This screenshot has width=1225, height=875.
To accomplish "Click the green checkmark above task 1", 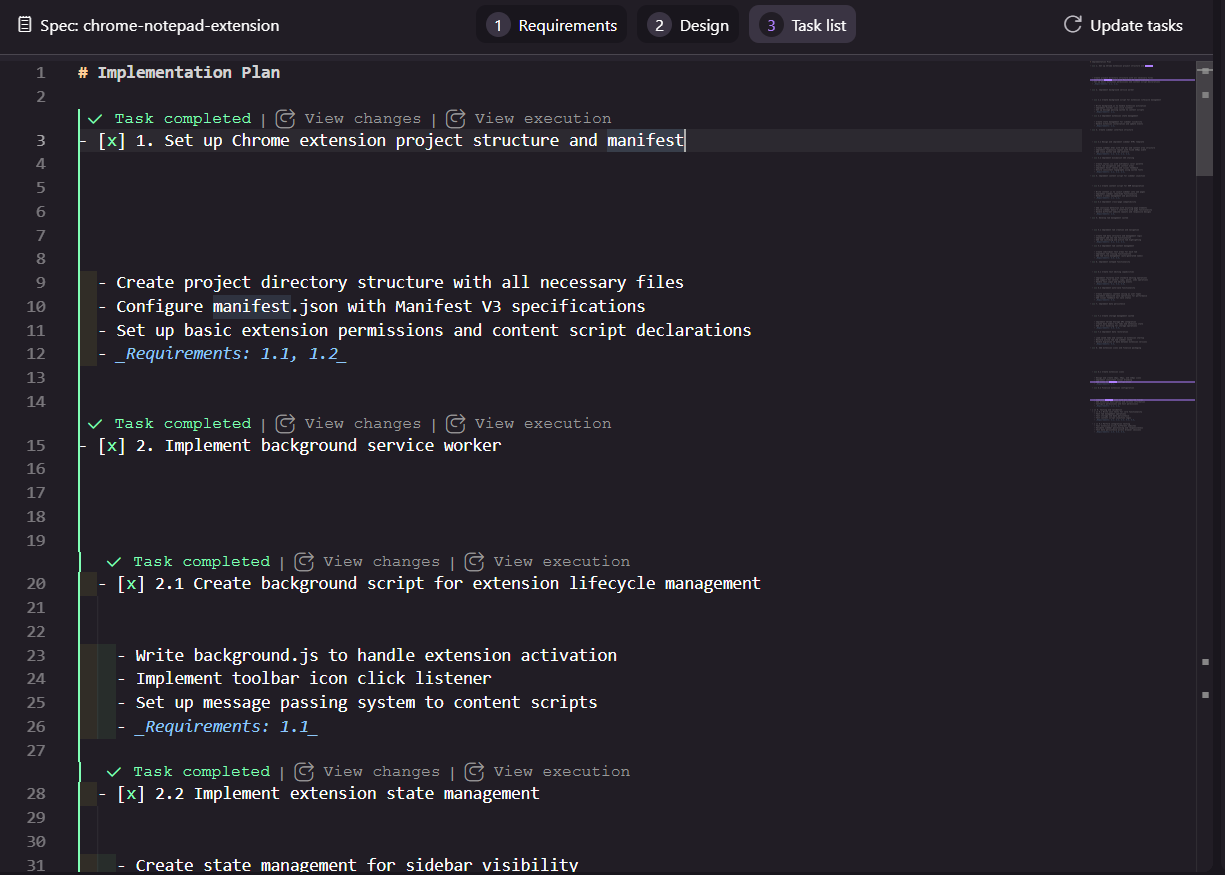I will (x=96, y=118).
